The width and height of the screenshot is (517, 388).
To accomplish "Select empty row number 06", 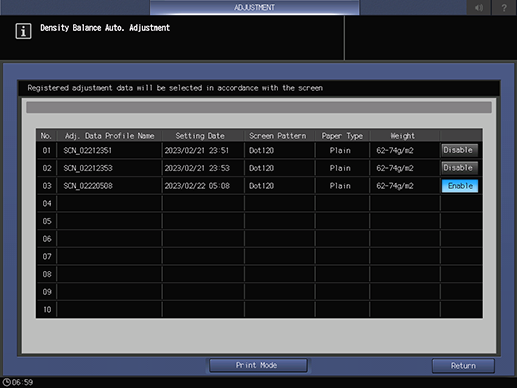I will pyautogui.click(x=47, y=239).
